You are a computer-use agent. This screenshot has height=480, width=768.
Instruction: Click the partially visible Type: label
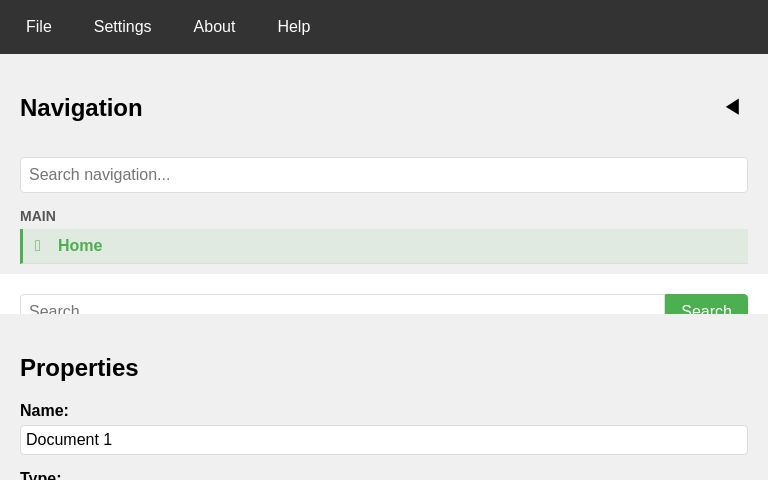coord(40,476)
